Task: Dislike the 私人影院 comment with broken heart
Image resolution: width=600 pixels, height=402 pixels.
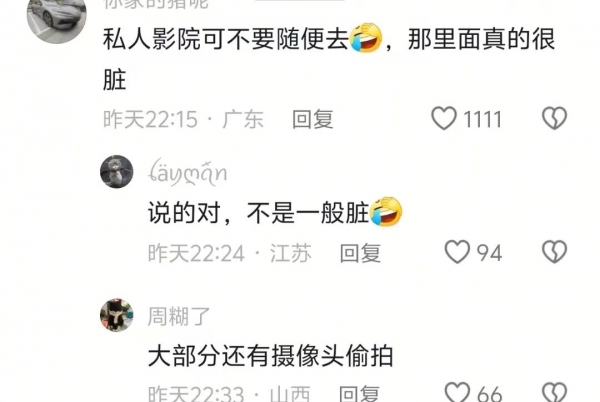Action: [554, 118]
